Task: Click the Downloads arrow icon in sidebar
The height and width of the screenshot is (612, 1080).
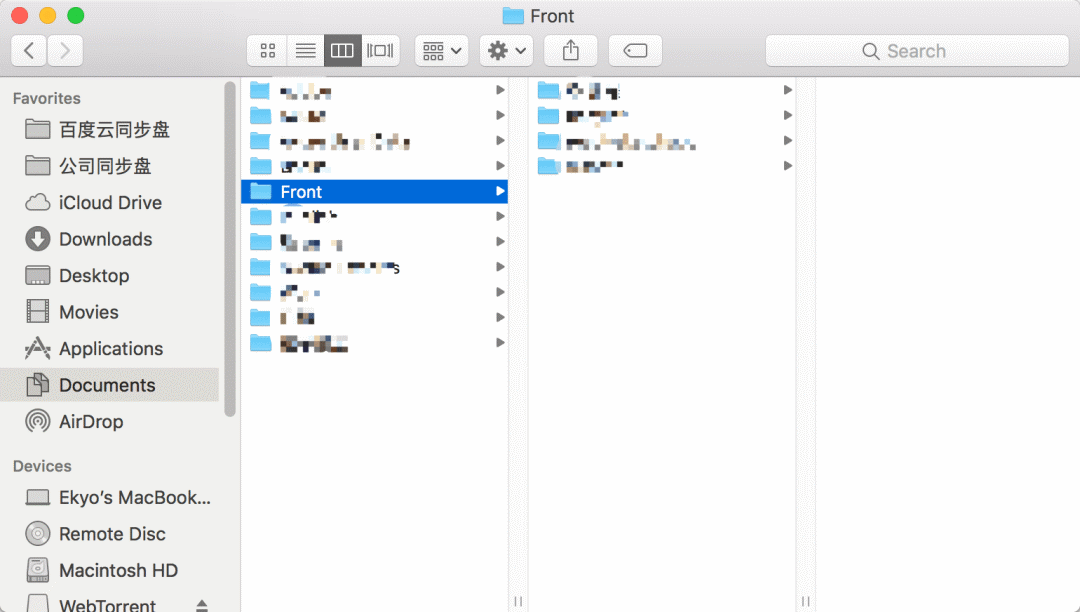Action: (x=37, y=239)
